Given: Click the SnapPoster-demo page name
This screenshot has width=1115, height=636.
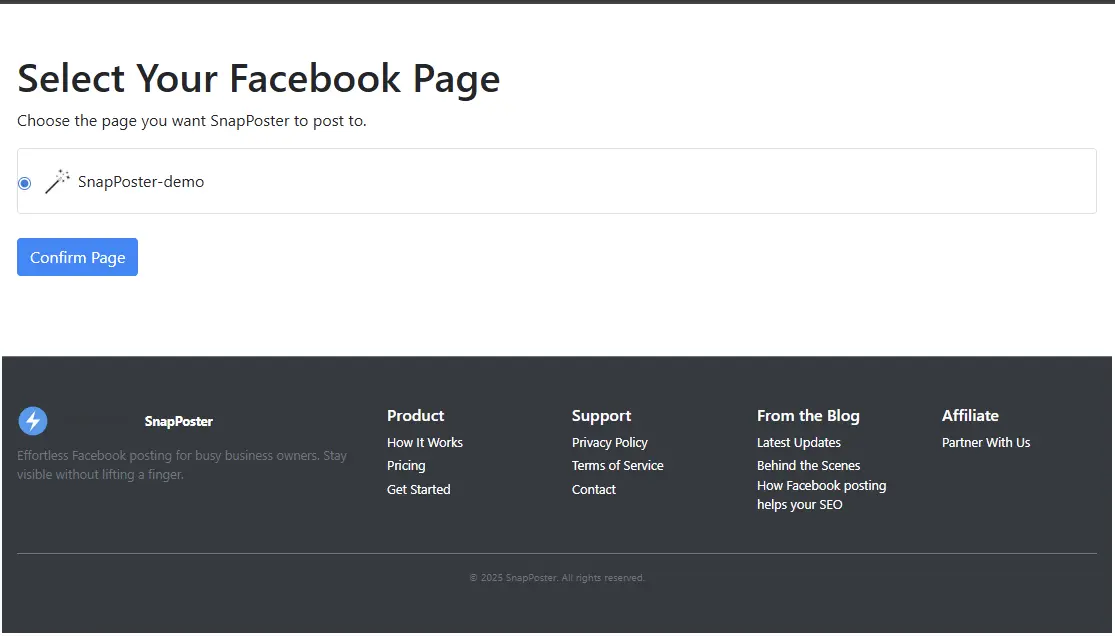Looking at the screenshot, I should tap(141, 181).
